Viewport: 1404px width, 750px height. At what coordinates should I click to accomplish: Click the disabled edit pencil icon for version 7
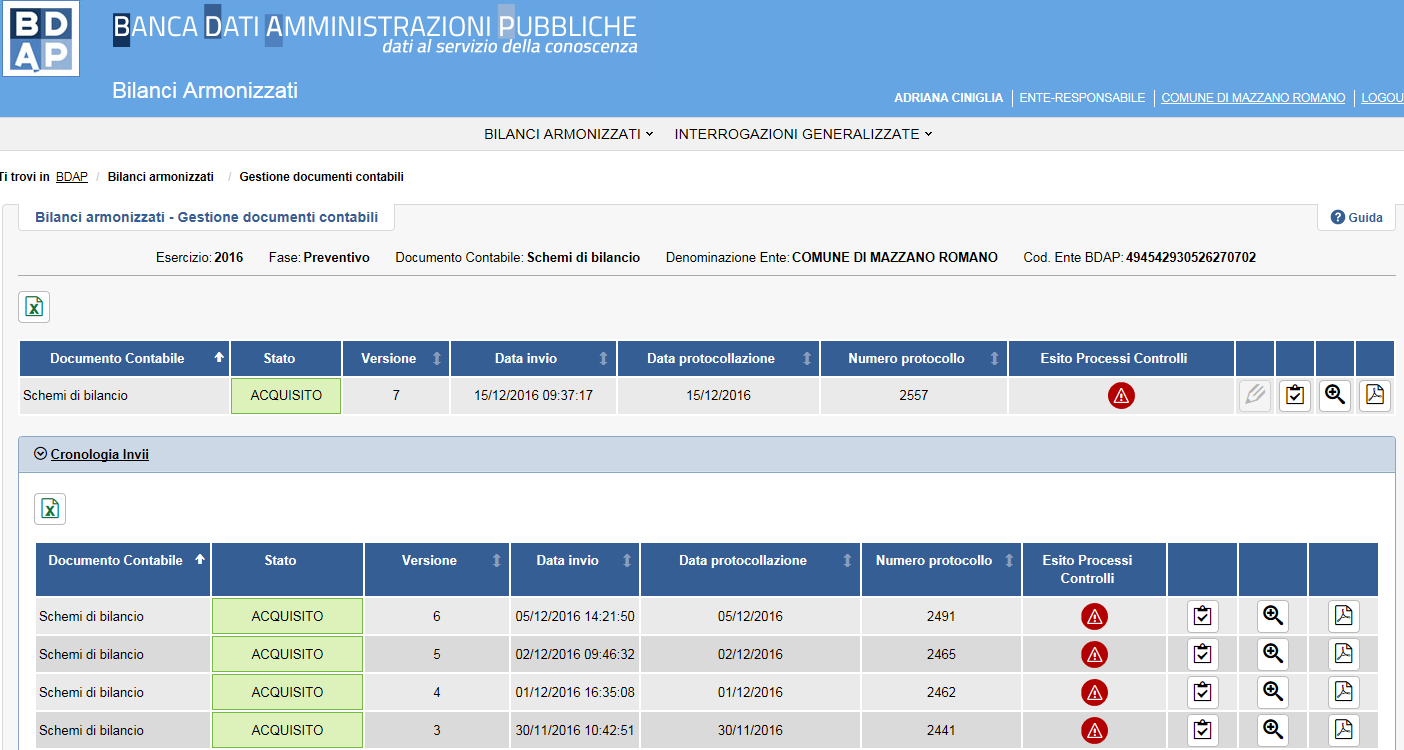(1255, 396)
